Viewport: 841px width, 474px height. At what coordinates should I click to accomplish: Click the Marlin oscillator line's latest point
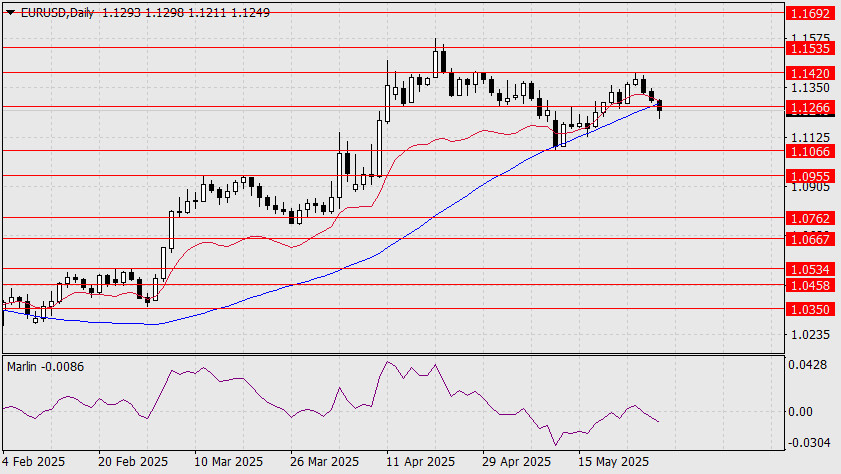click(659, 421)
